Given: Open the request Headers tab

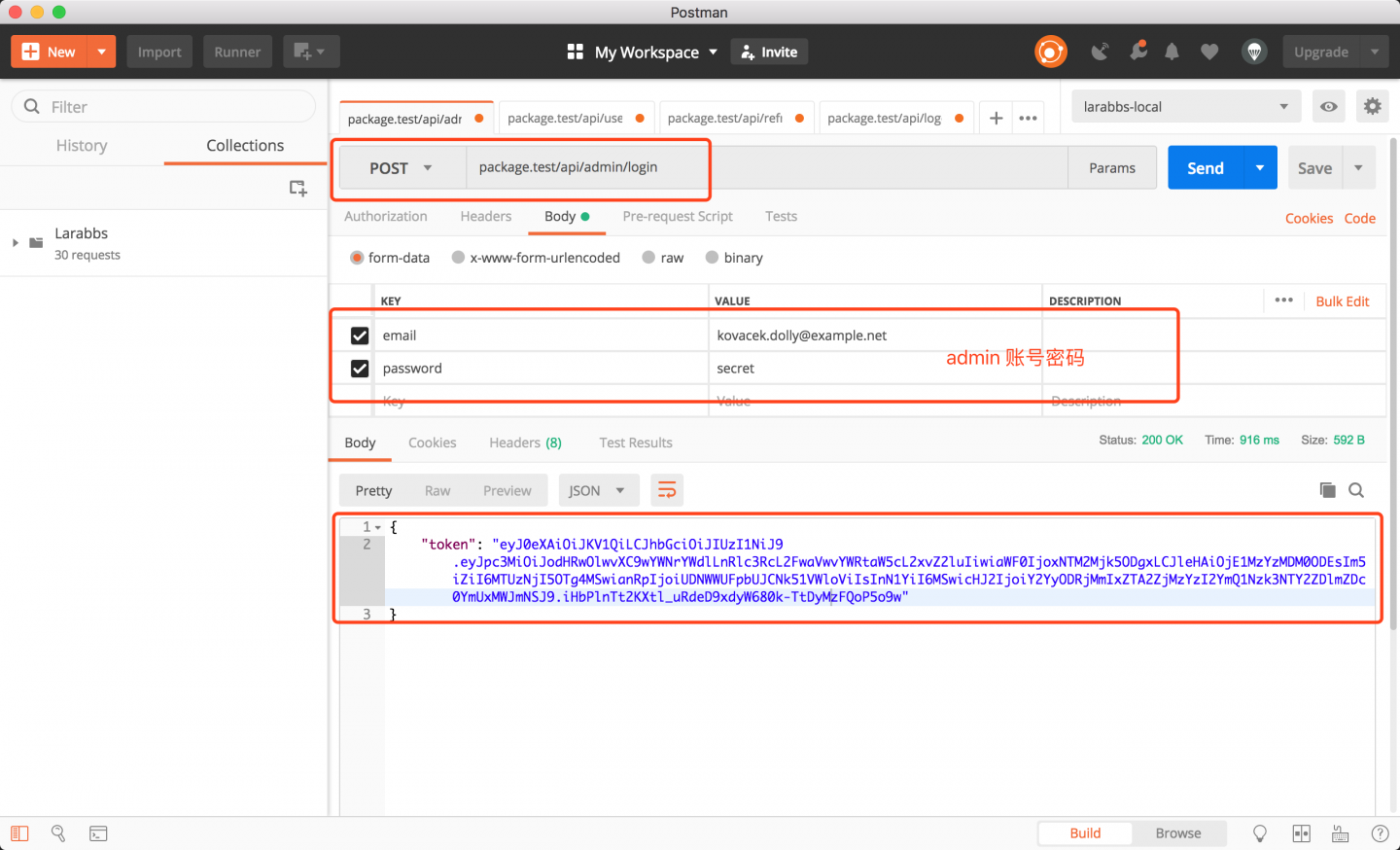Looking at the screenshot, I should pos(486,217).
